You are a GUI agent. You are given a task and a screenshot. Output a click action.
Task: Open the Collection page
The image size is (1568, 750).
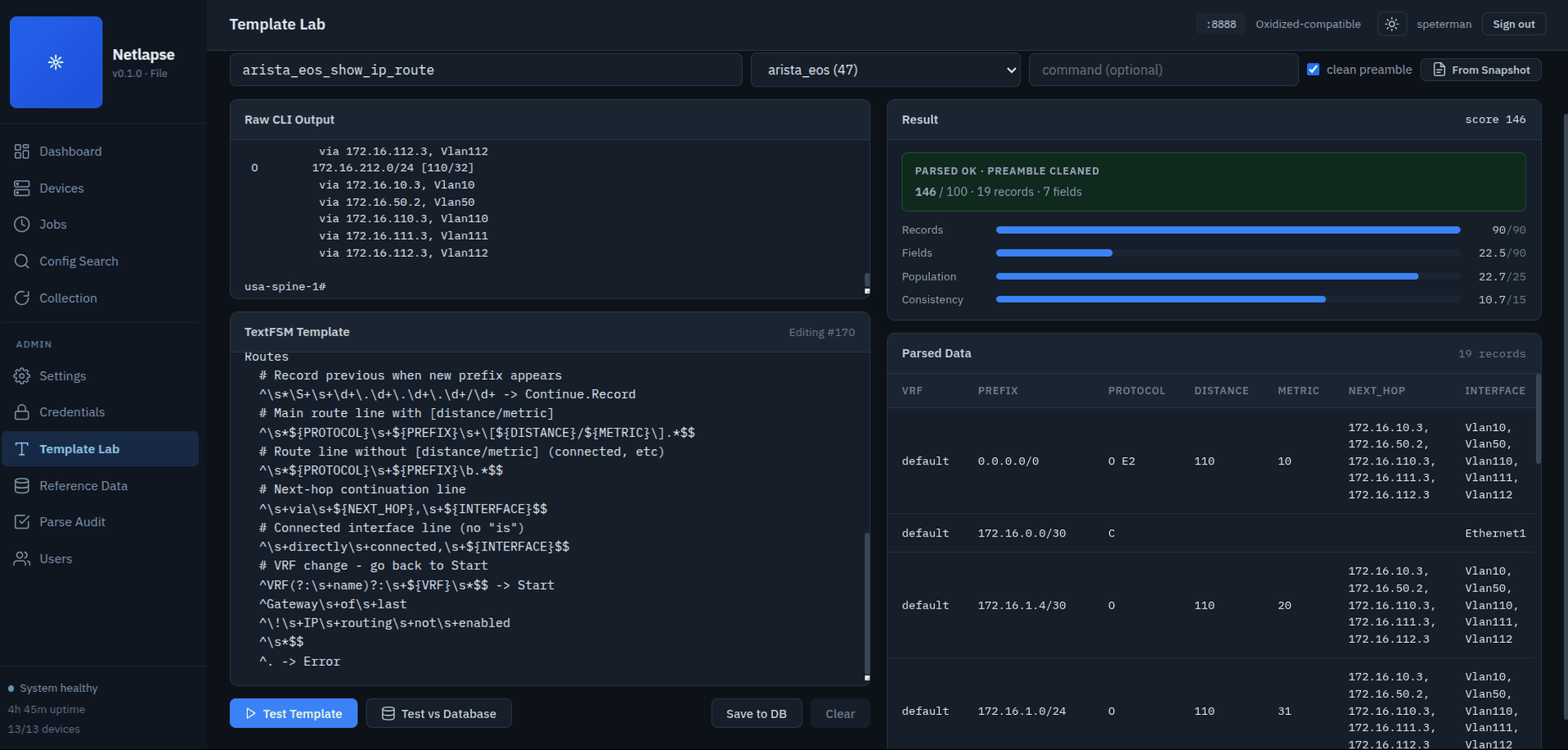100,298
